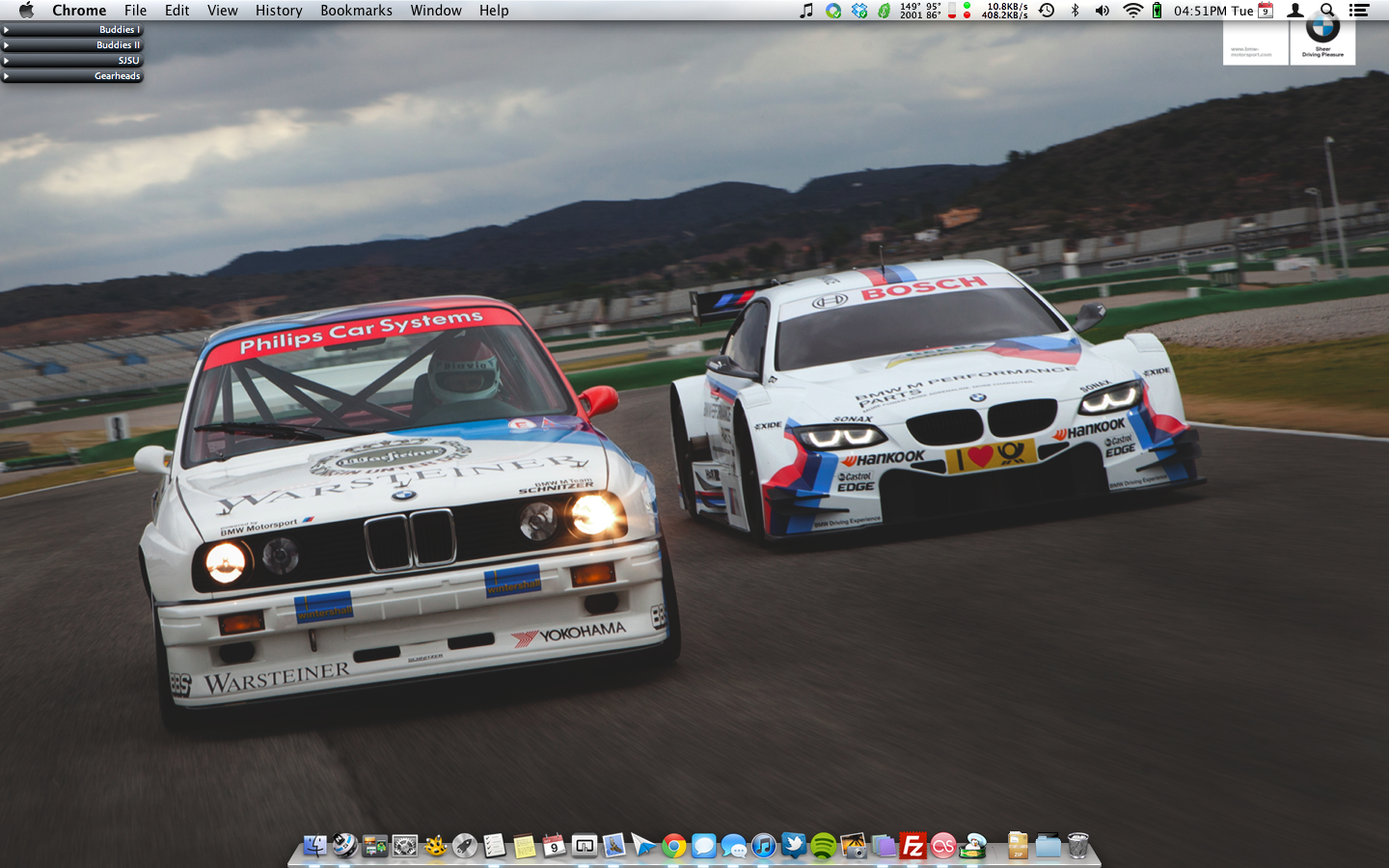Image resolution: width=1389 pixels, height=868 pixels.
Task: Expand the Buddies II contact group
Action: [x=72, y=45]
